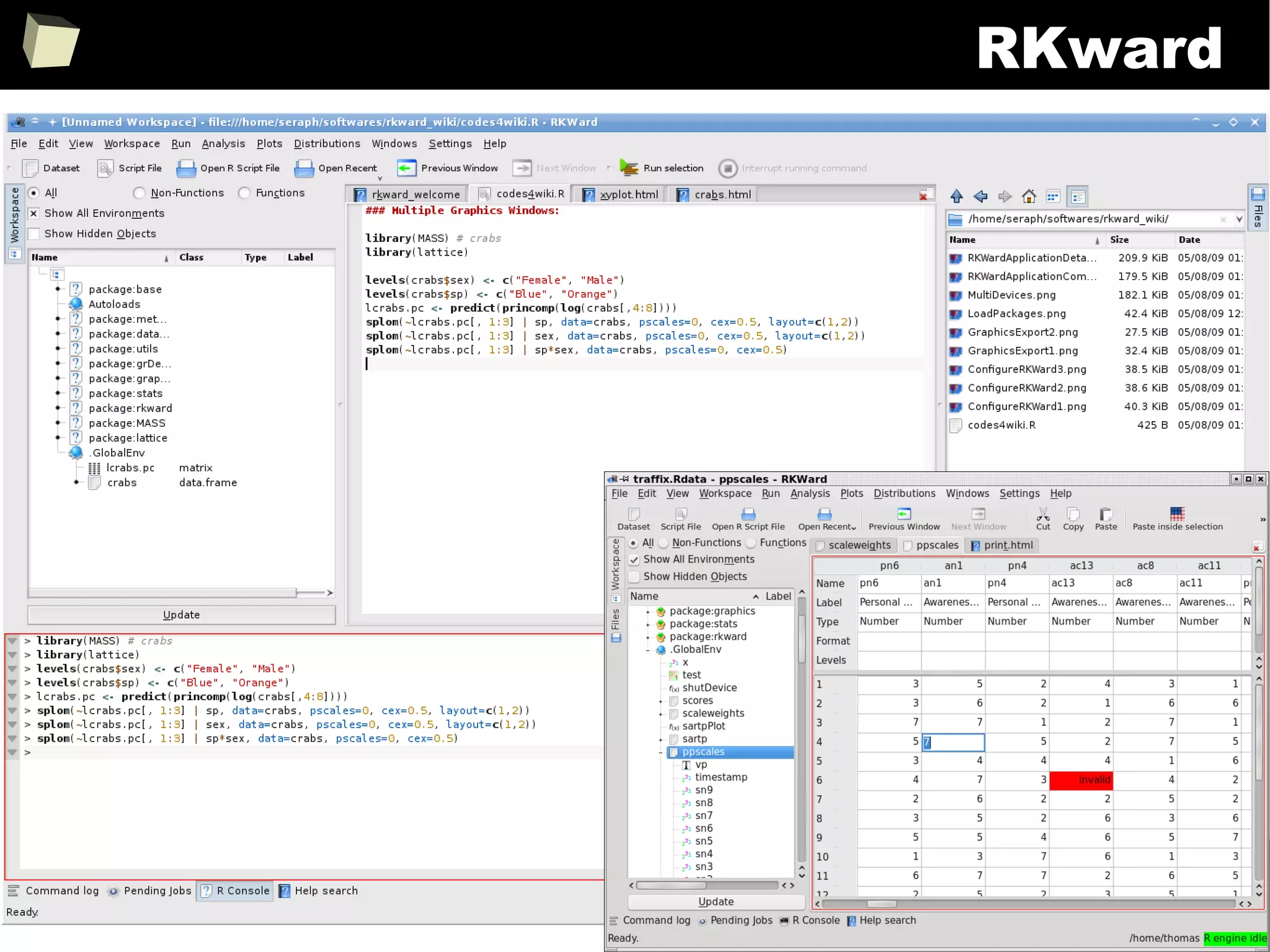Navigate up one directory in file browser
The width and height of the screenshot is (1270, 952).
(956, 197)
